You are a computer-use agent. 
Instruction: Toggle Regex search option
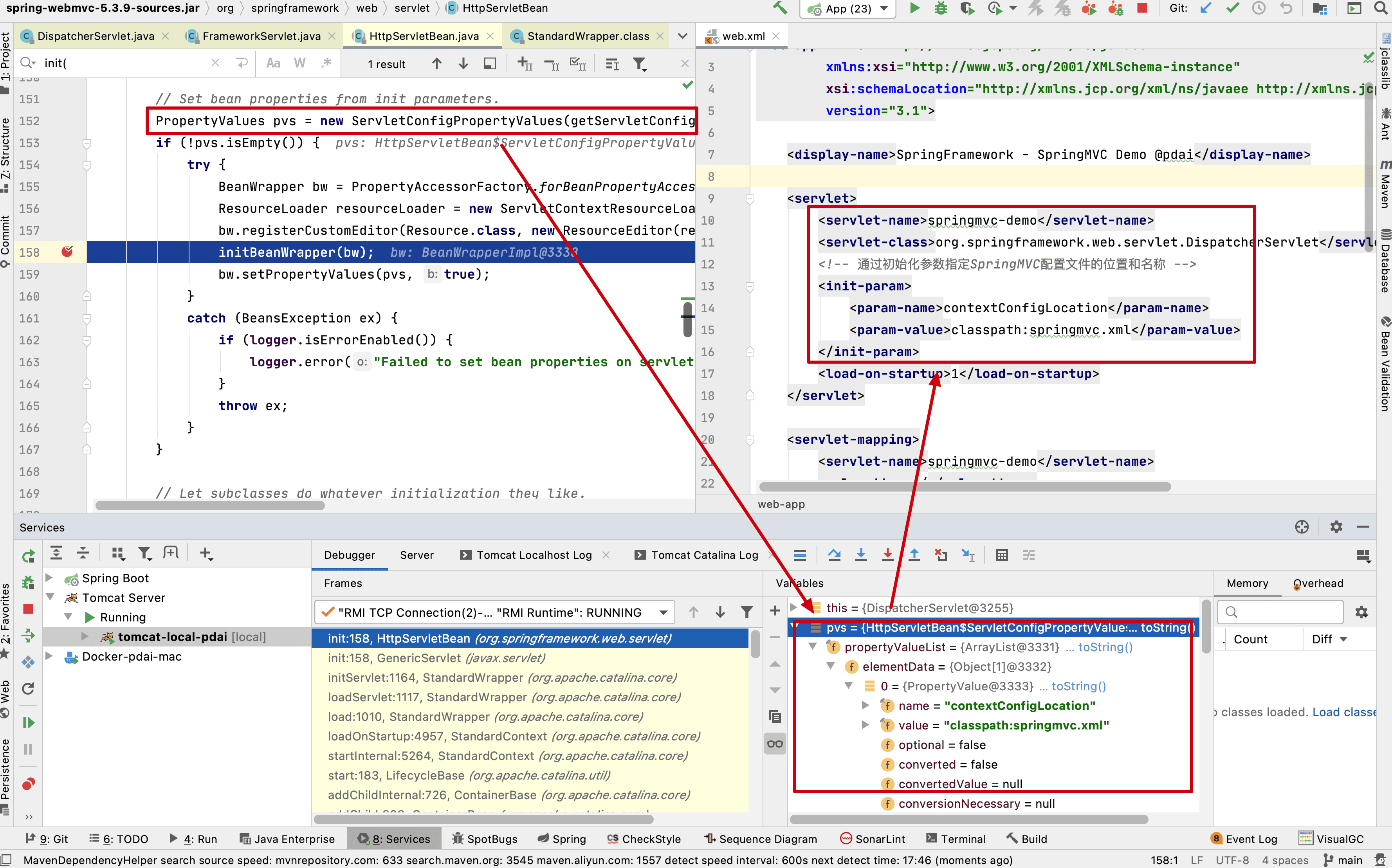click(326, 64)
